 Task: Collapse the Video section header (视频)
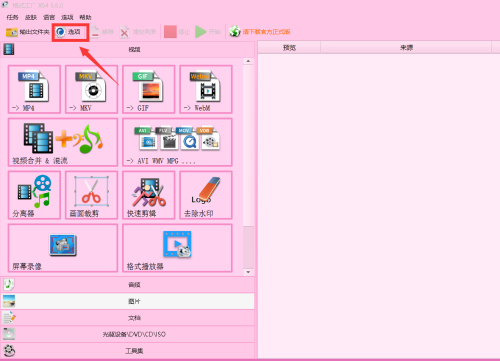coord(128,49)
